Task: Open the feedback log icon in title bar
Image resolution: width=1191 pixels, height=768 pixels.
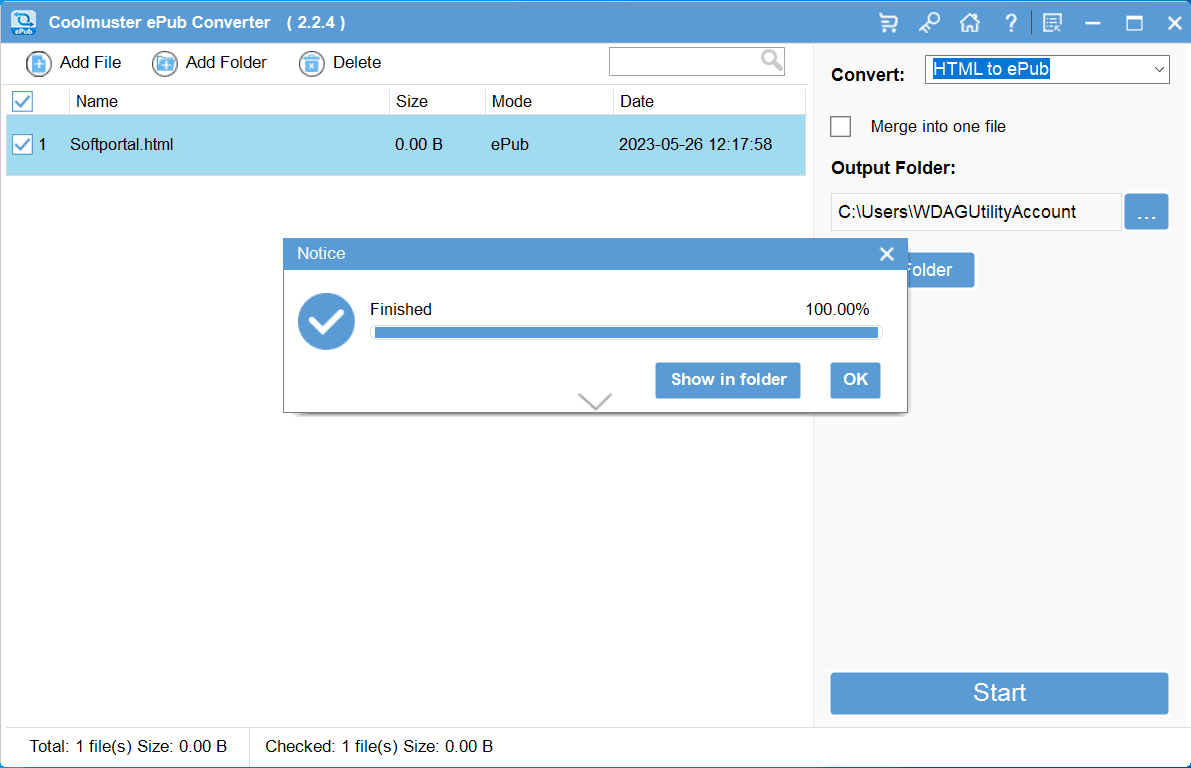Action: point(1052,23)
